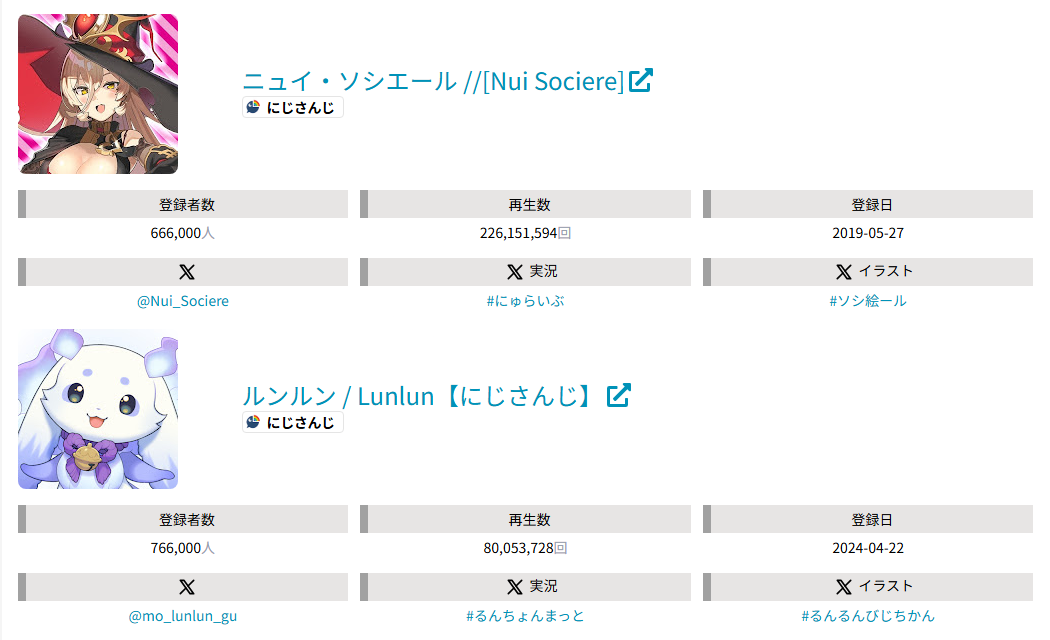Click X イラスト icon above #るんるんびじちかん
The height and width of the screenshot is (640, 1050).
844,587
